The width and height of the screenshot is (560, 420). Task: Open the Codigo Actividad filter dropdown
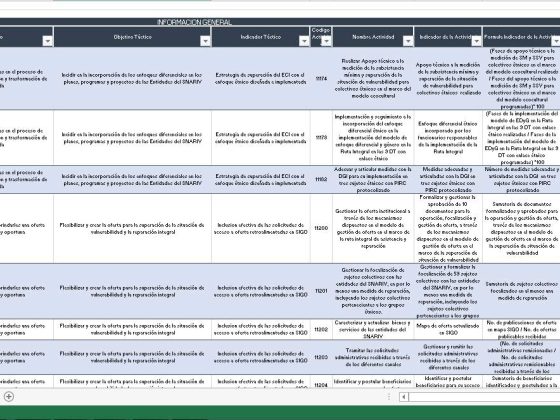click(x=326, y=41)
